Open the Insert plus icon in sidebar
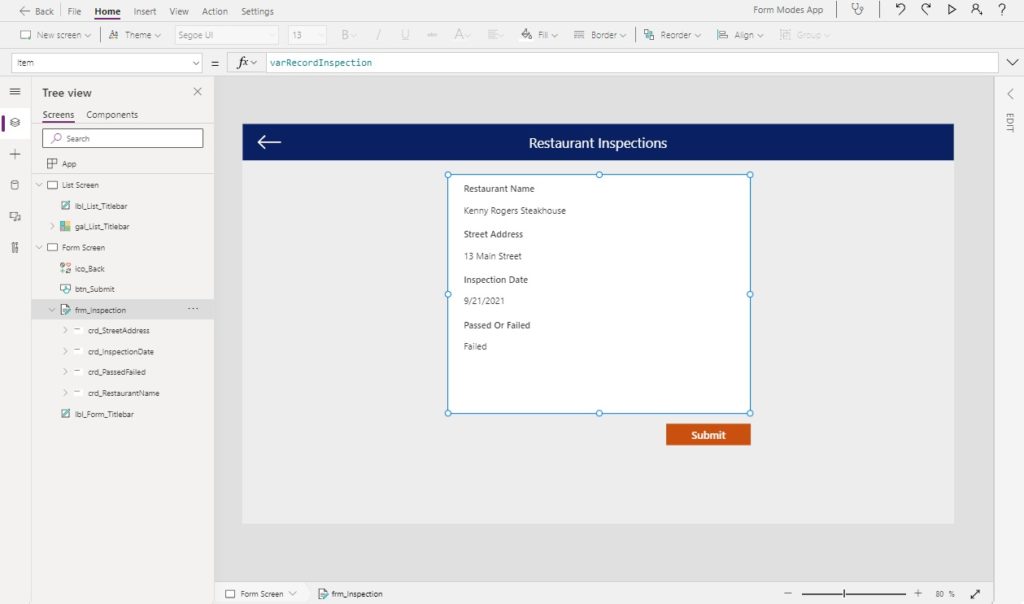This screenshot has width=1024, height=604. [15, 154]
